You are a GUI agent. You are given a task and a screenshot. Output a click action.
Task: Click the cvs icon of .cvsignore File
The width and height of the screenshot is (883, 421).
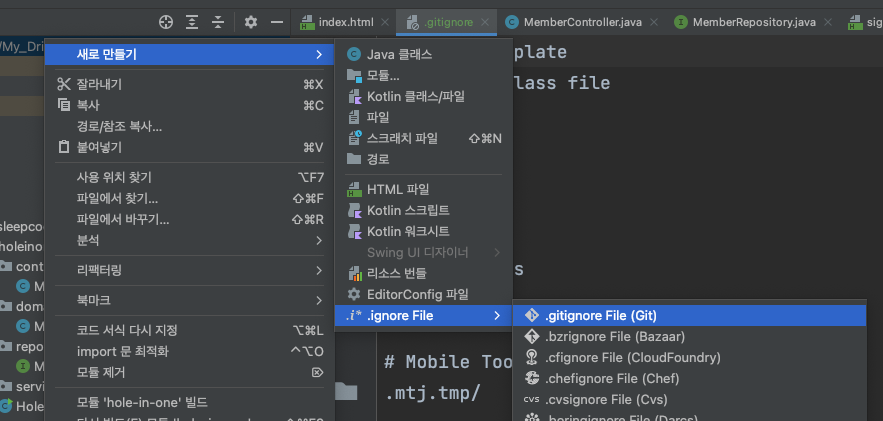point(531,400)
